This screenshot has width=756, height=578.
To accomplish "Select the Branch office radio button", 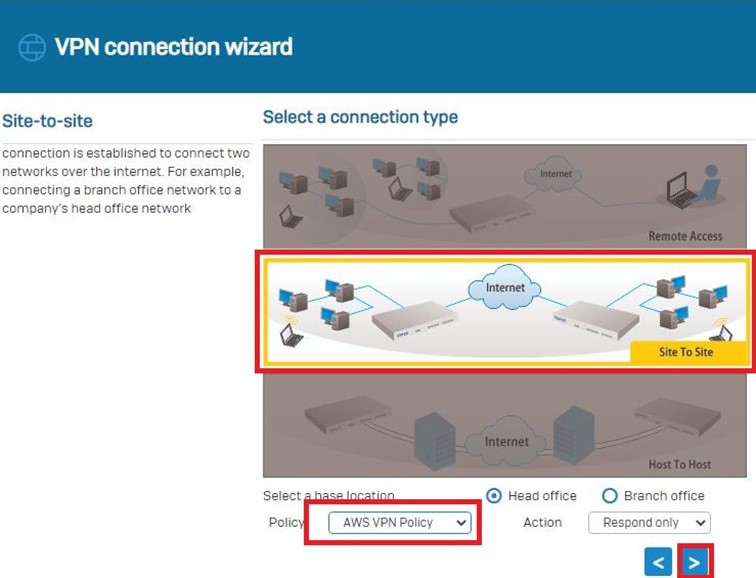I will pos(609,496).
